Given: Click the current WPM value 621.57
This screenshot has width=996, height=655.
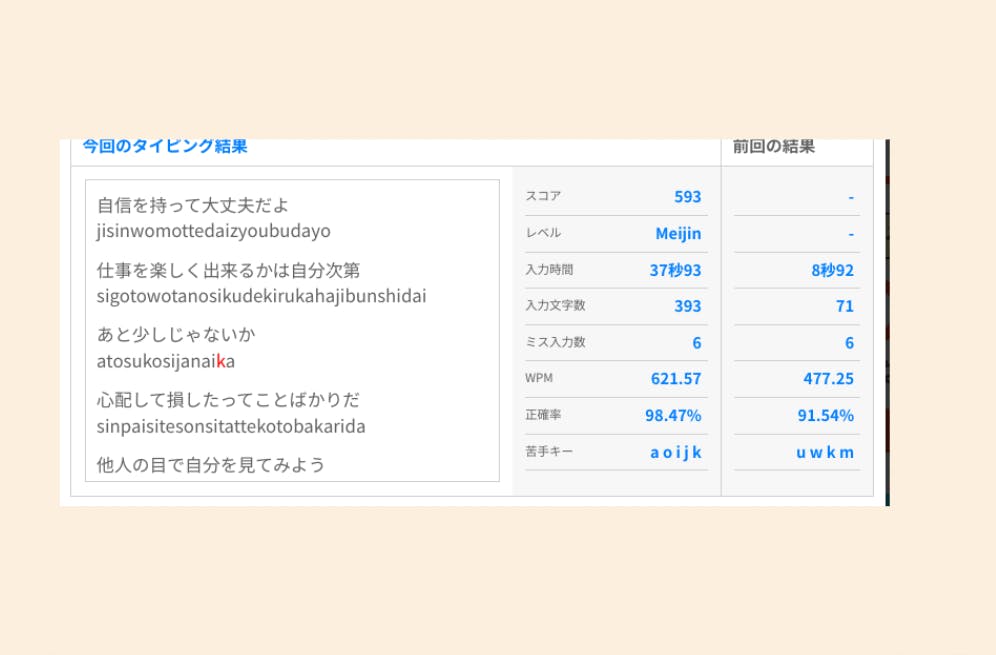Looking at the screenshot, I should (x=675, y=379).
